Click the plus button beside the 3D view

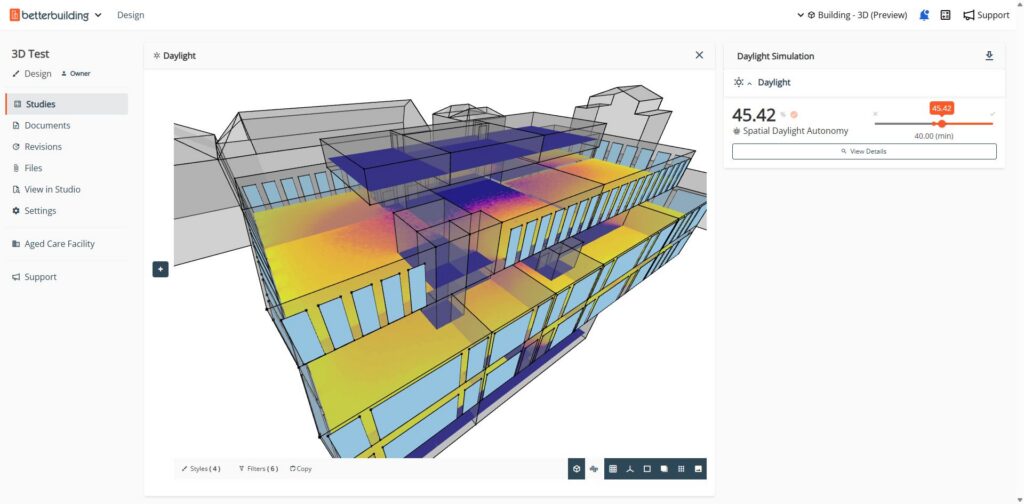tap(161, 269)
